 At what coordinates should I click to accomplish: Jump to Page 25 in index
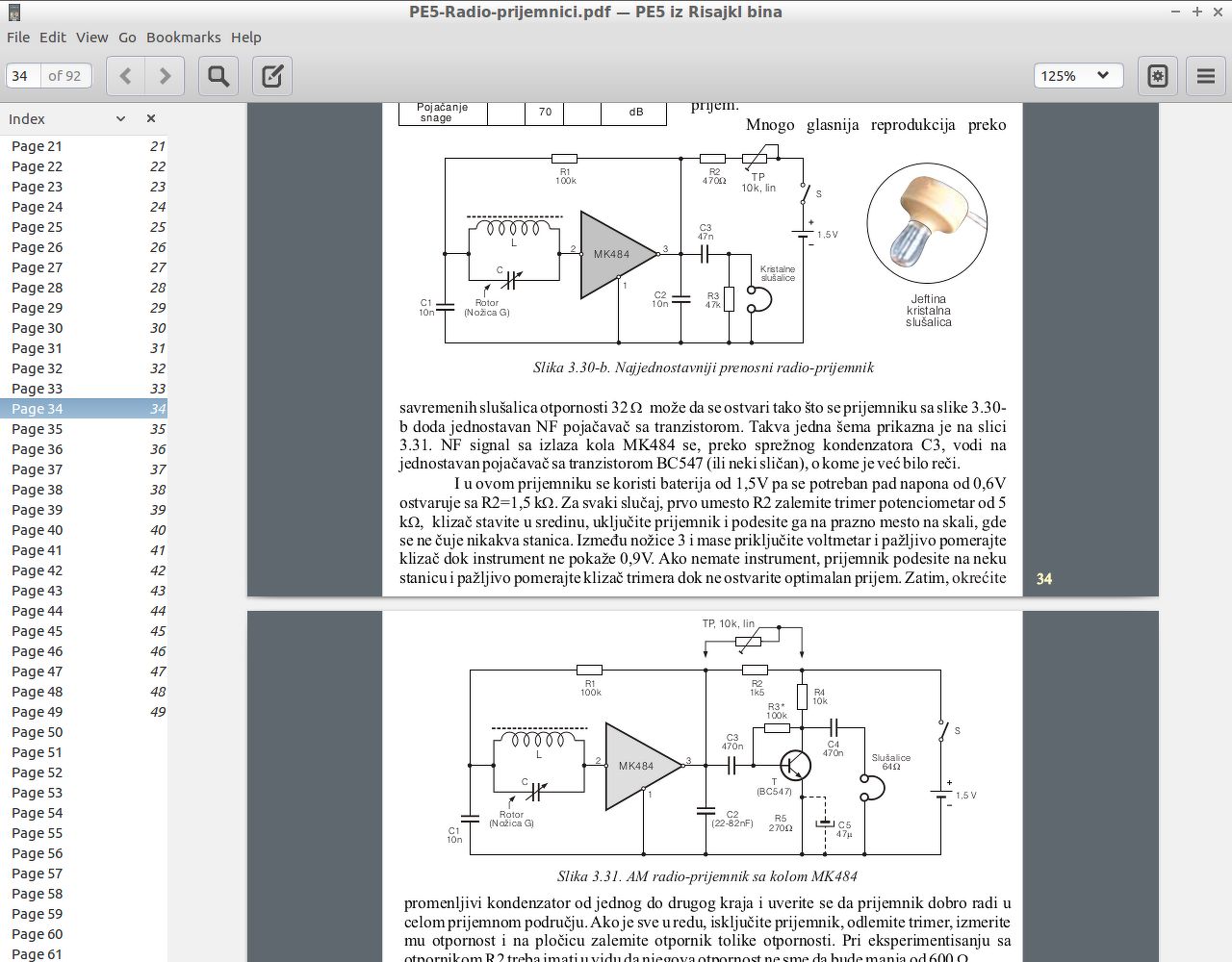pyautogui.click(x=84, y=227)
